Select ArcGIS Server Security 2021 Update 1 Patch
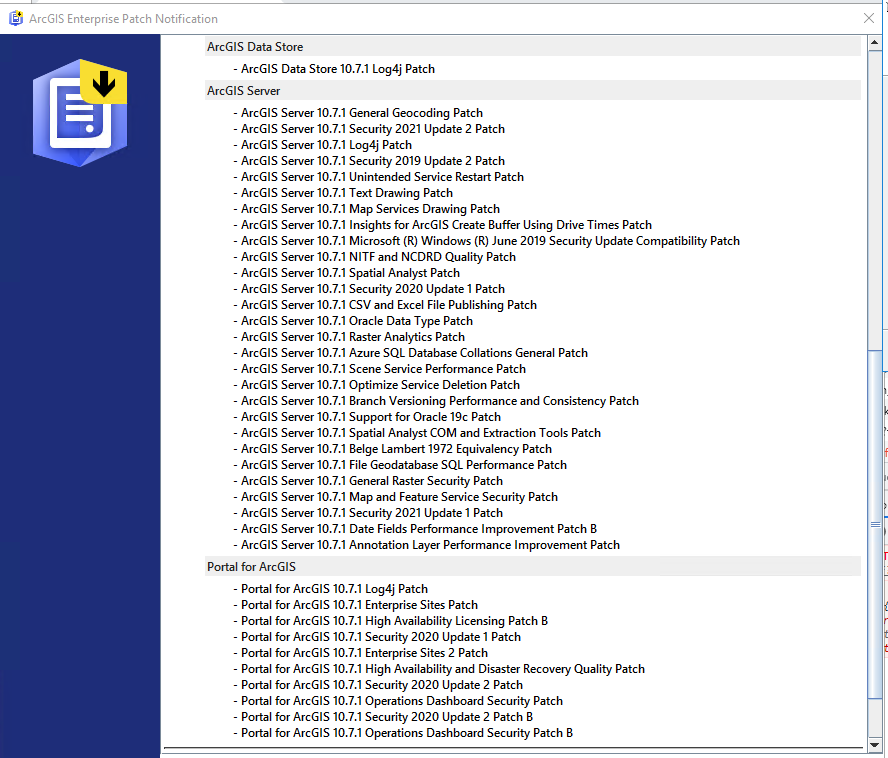 (x=369, y=513)
